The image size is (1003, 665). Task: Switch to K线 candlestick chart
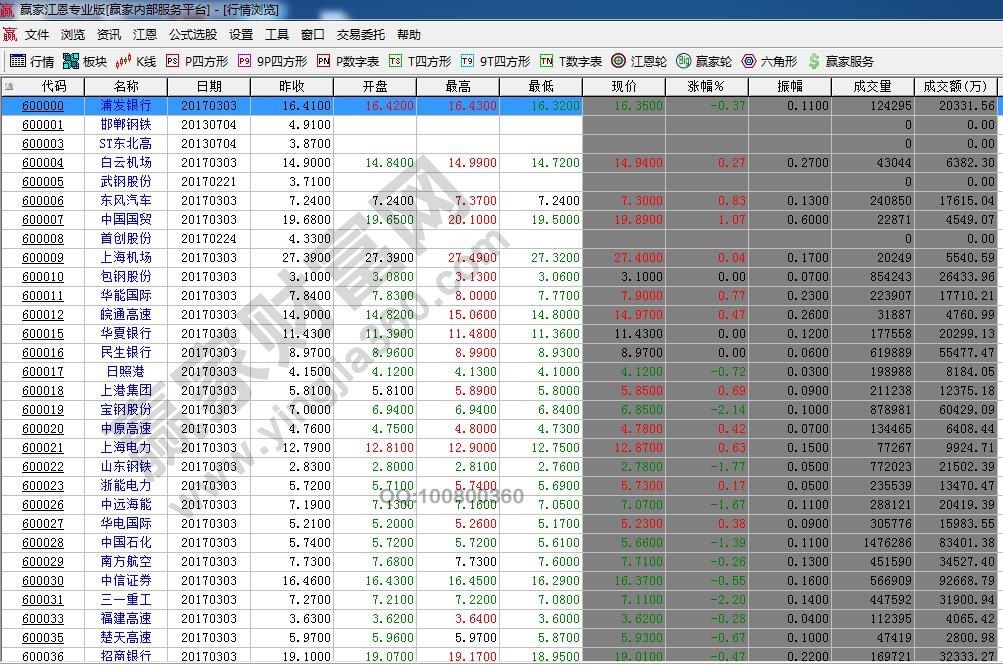click(137, 61)
